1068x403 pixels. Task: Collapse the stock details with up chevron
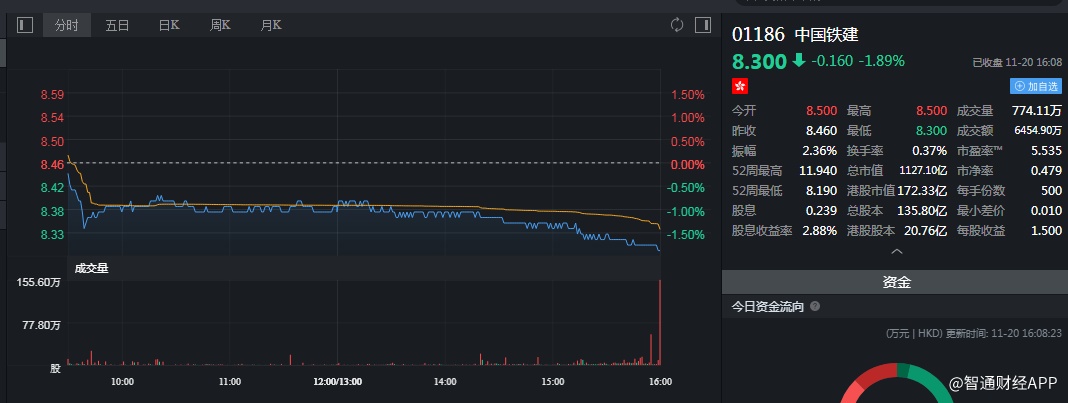(x=896, y=252)
